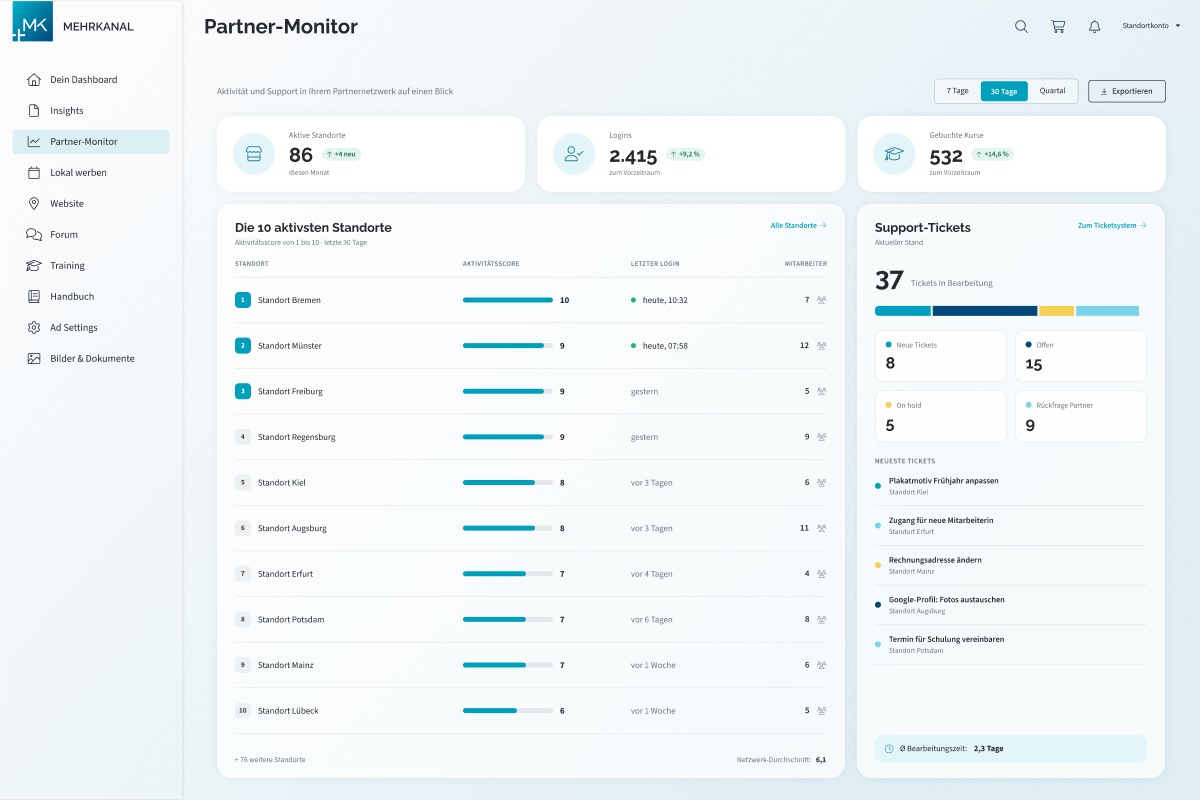Image resolution: width=1200 pixels, height=800 pixels.
Task: Expand the Standortkonto account dropdown
Action: pyautogui.click(x=1151, y=26)
